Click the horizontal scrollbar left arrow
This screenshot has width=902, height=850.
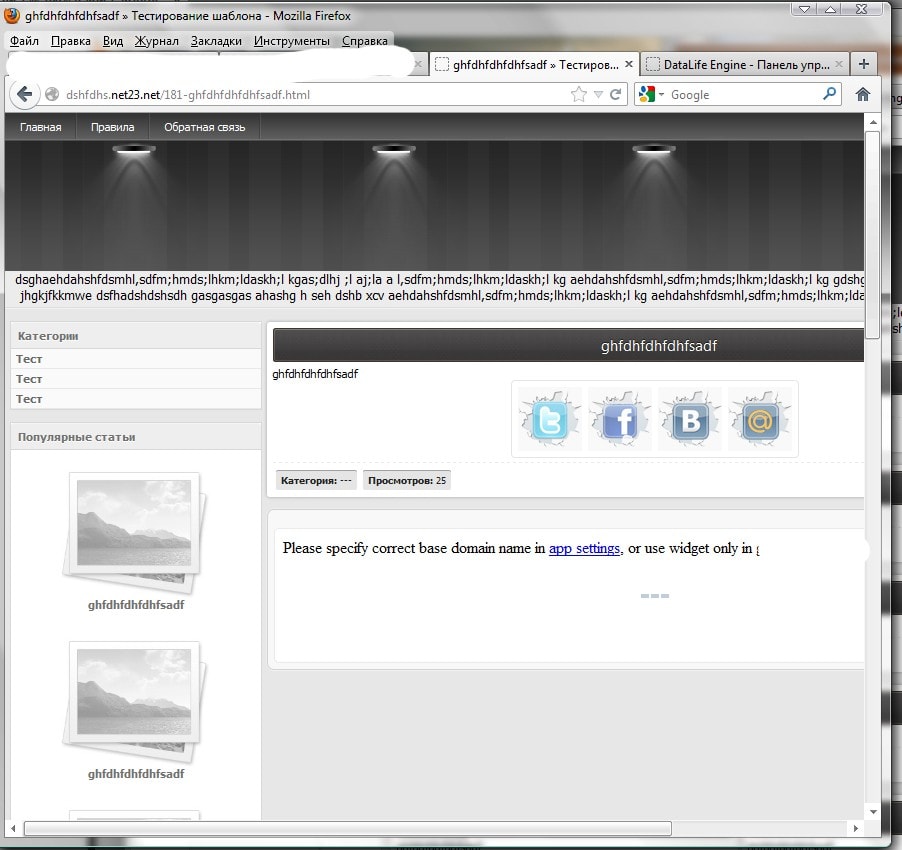point(14,829)
